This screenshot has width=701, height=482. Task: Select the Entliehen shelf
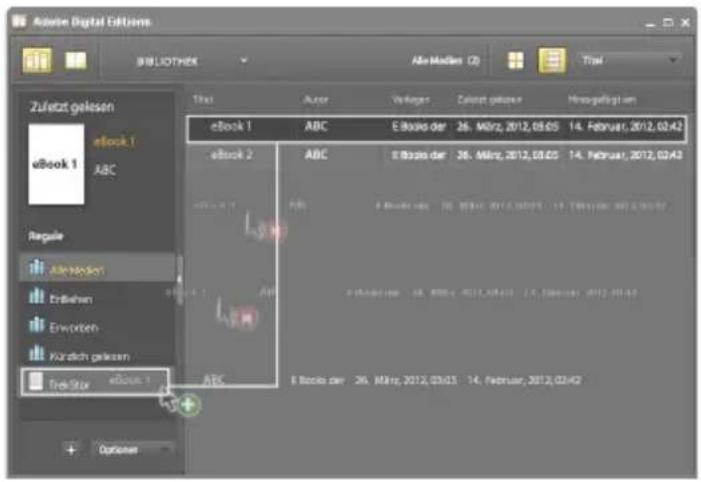pos(97,298)
